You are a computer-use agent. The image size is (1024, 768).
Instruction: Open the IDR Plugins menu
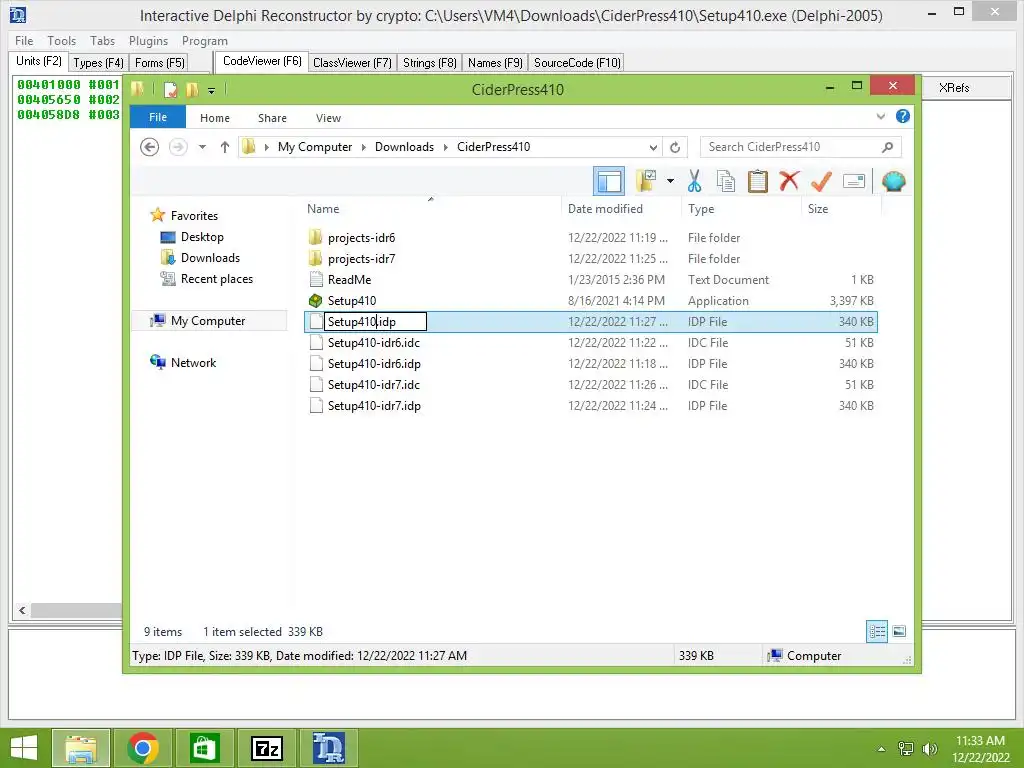pos(148,40)
